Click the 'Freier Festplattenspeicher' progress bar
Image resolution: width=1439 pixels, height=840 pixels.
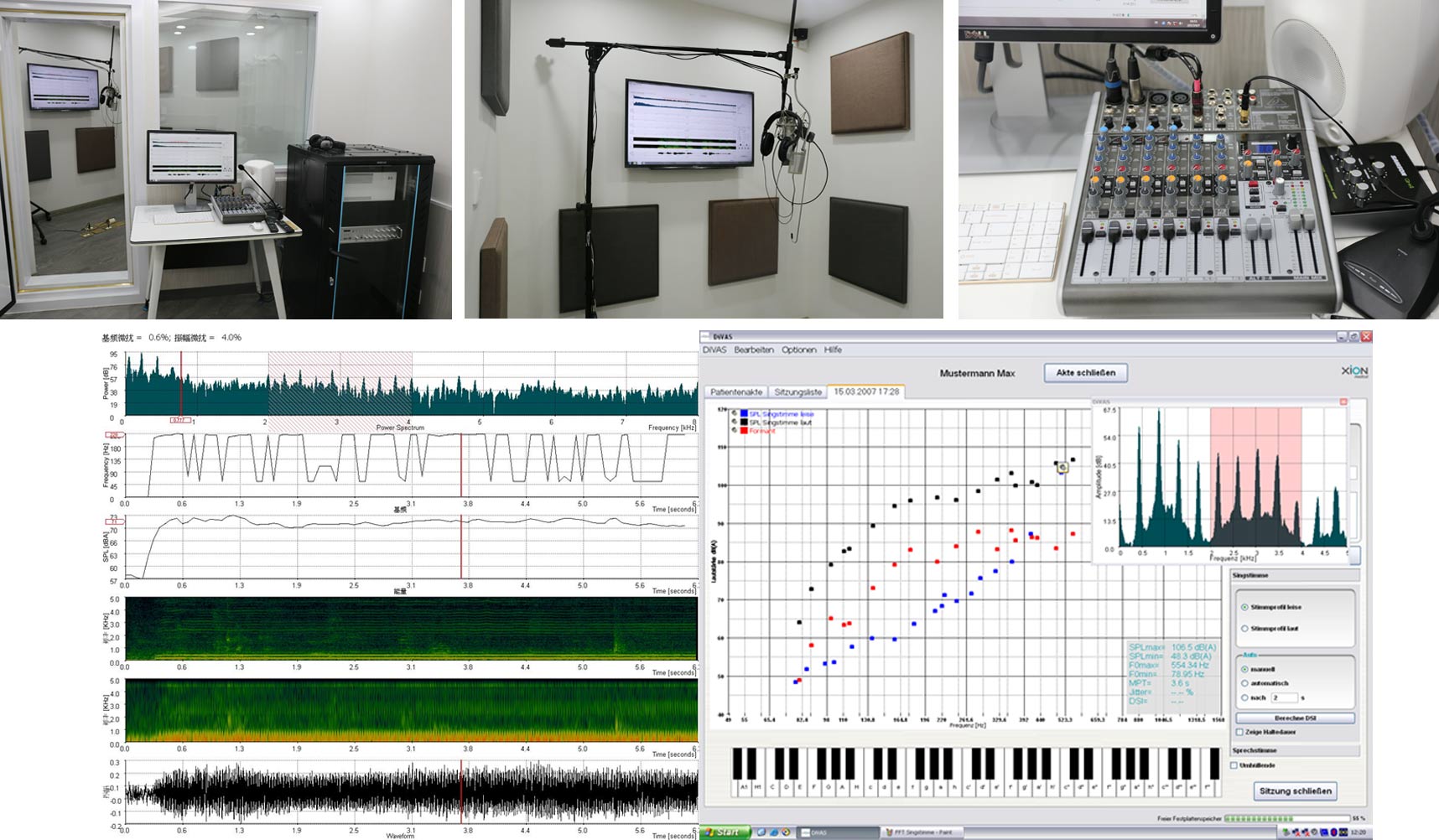(x=1286, y=818)
